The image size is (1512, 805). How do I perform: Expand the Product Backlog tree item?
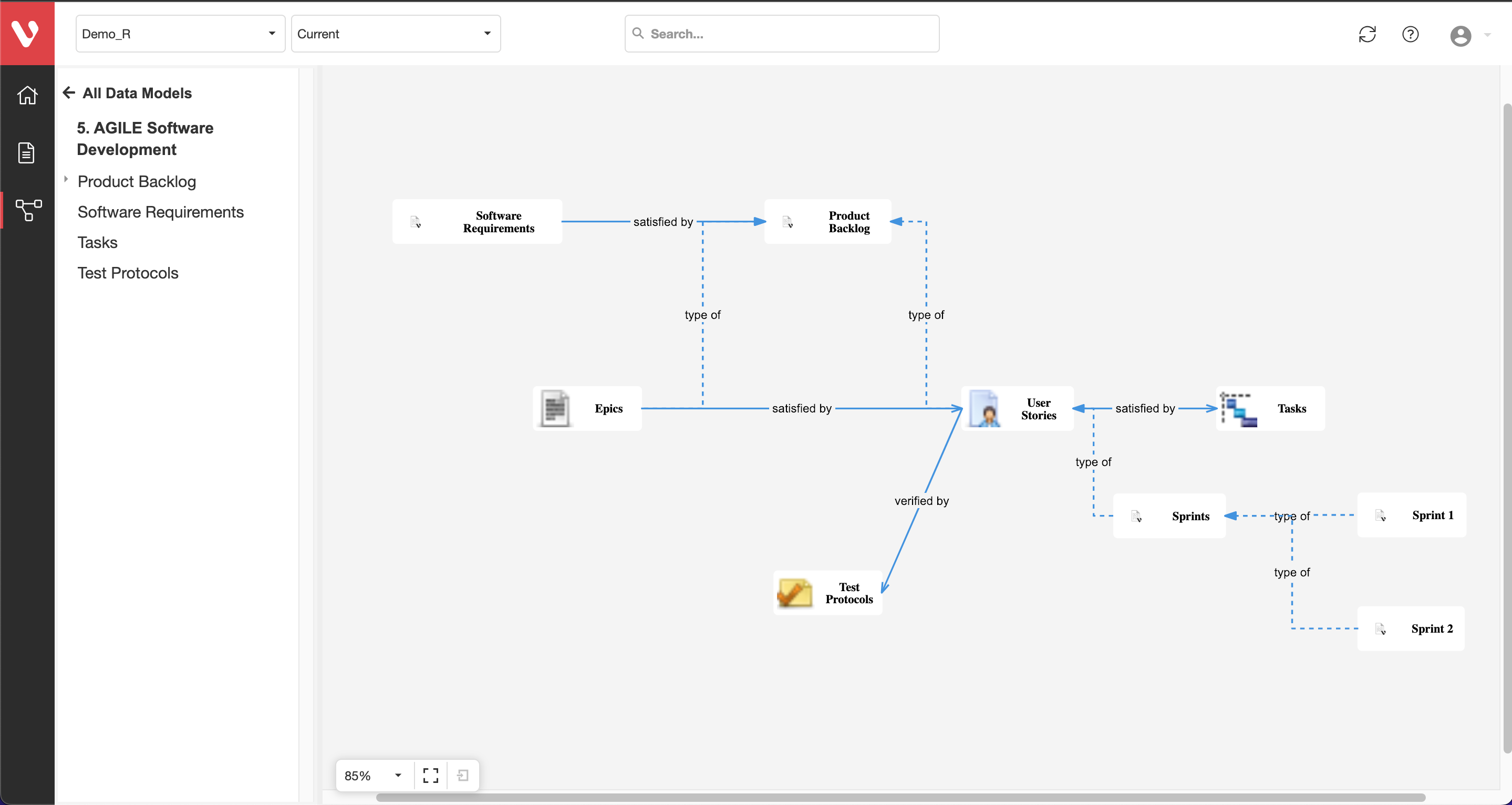66,179
